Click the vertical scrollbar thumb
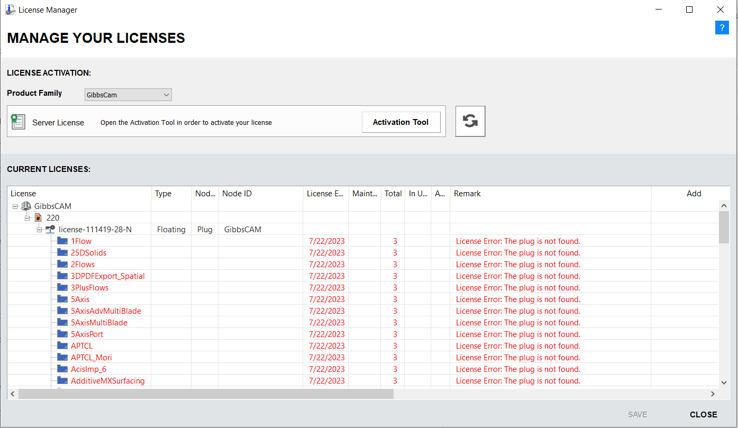The height and width of the screenshot is (428, 738). pyautogui.click(x=724, y=227)
